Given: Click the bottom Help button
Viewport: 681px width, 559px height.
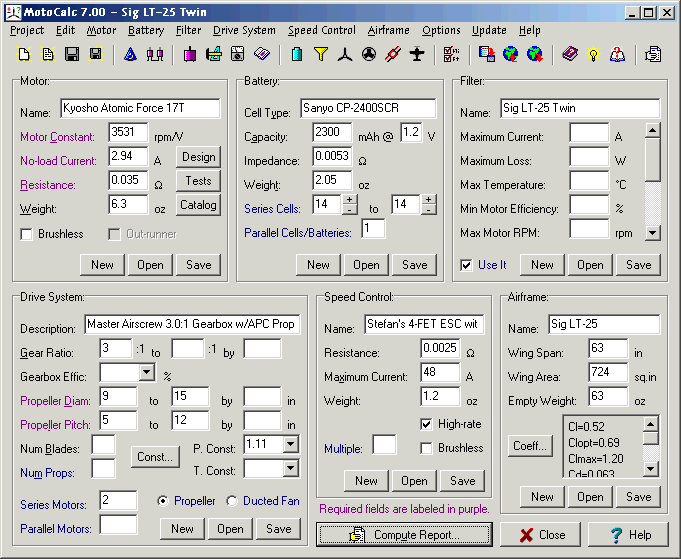Looking at the screenshot, I should click(628, 535).
